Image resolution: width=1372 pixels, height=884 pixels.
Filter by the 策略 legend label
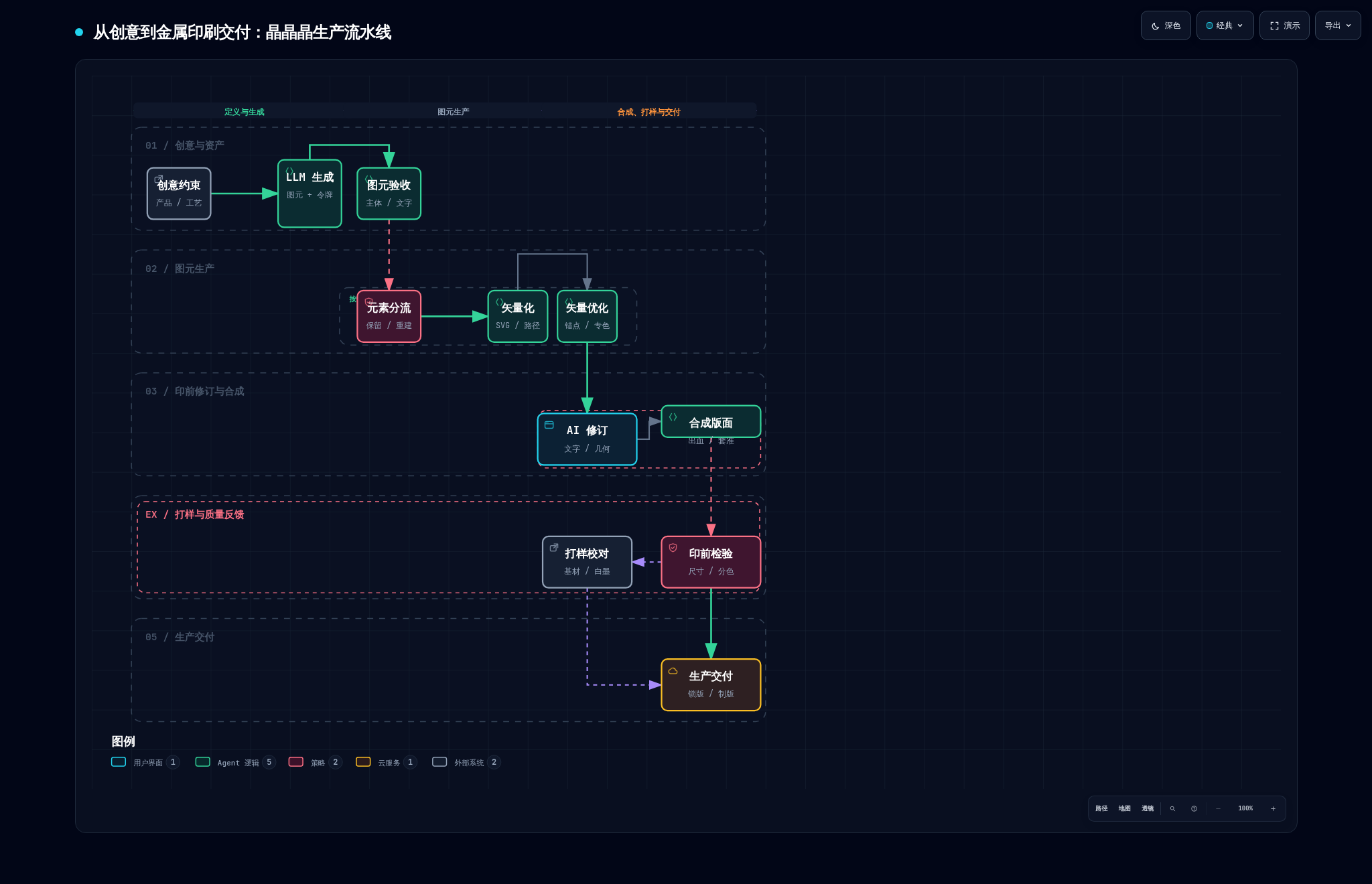(x=318, y=763)
